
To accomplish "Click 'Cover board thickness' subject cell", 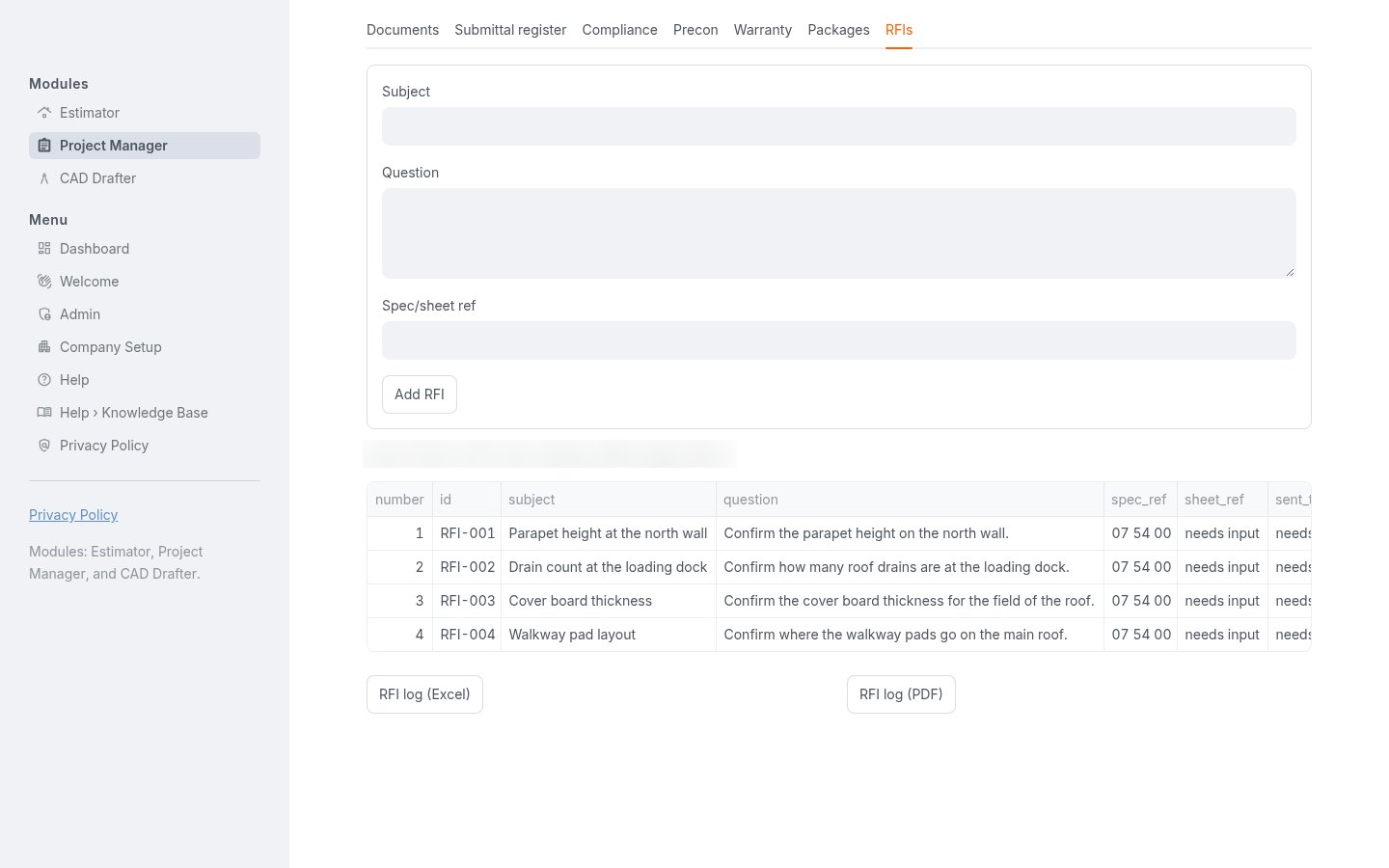I will pos(609,601).
